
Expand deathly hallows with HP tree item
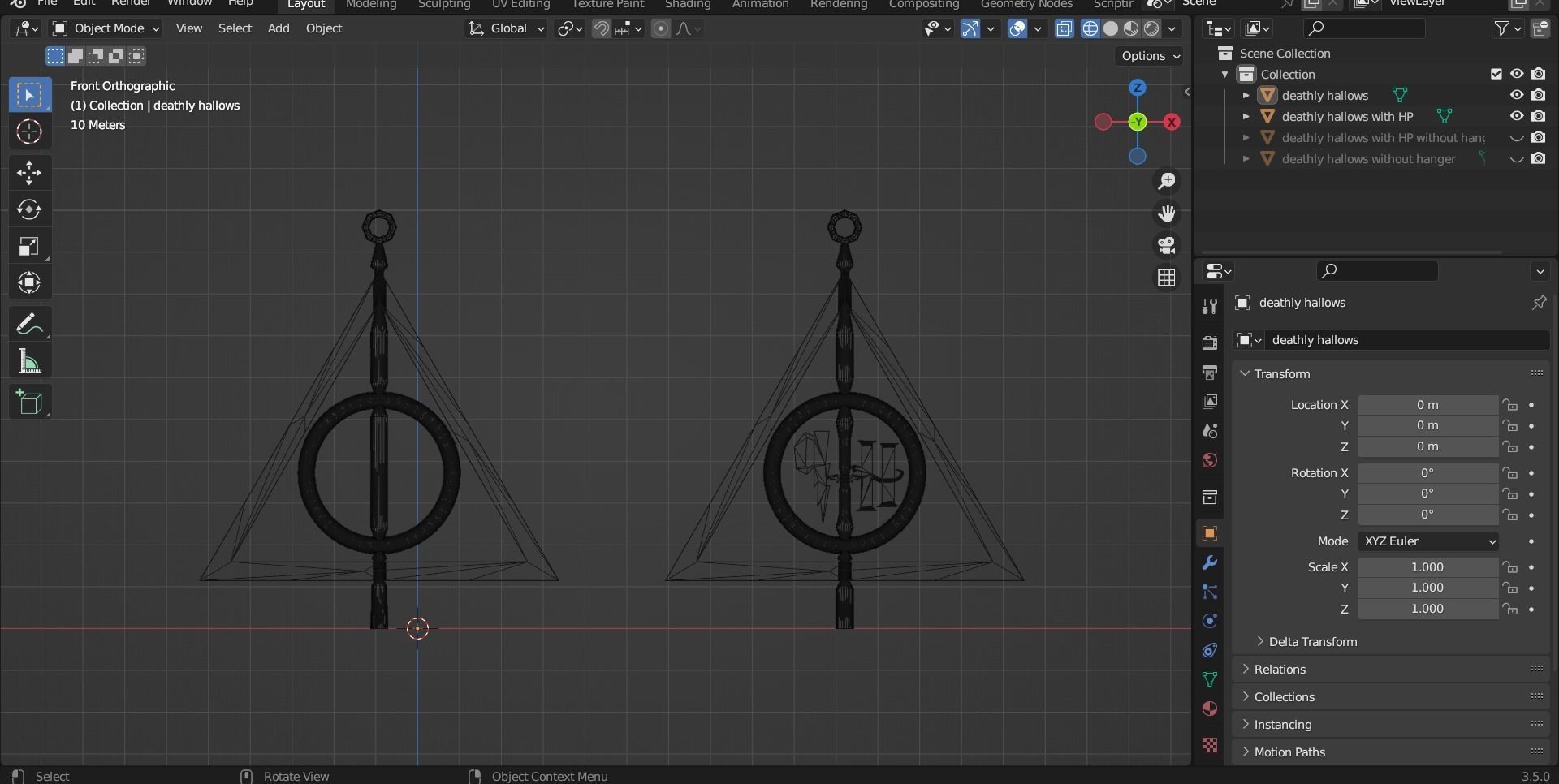1246,116
